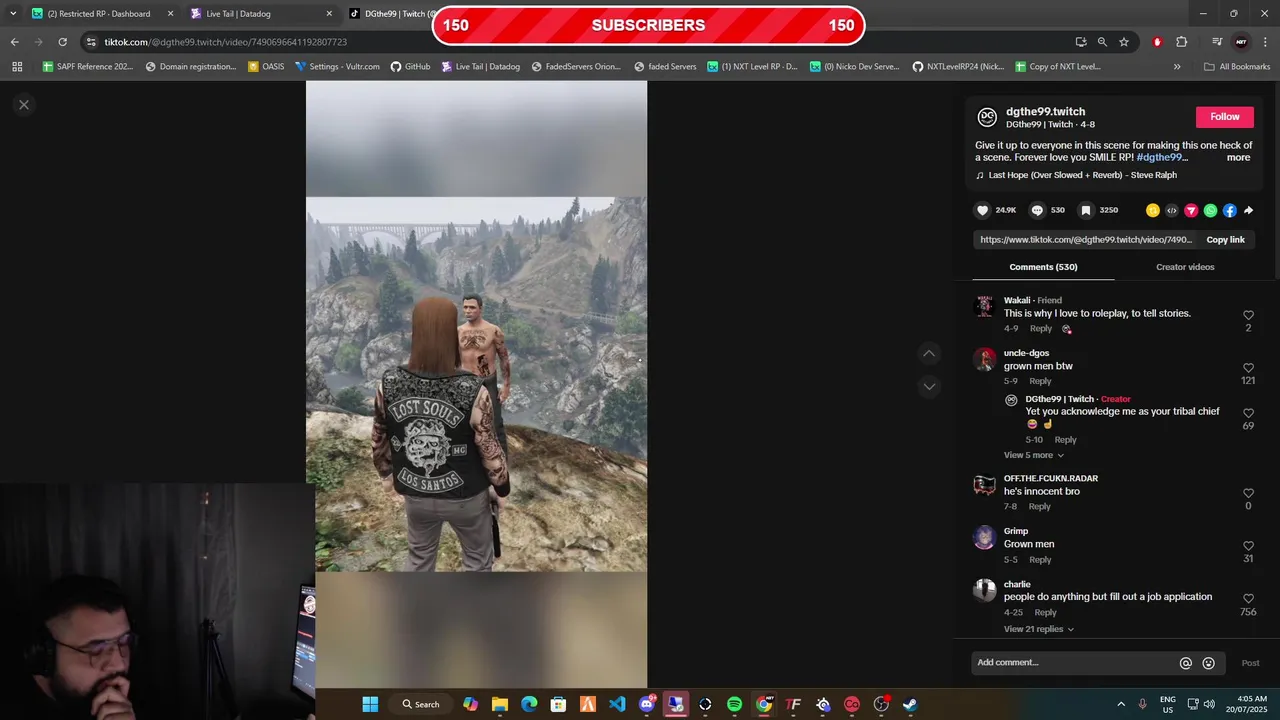
Task: Repost the video using yellow repost icon
Action: [1153, 210]
